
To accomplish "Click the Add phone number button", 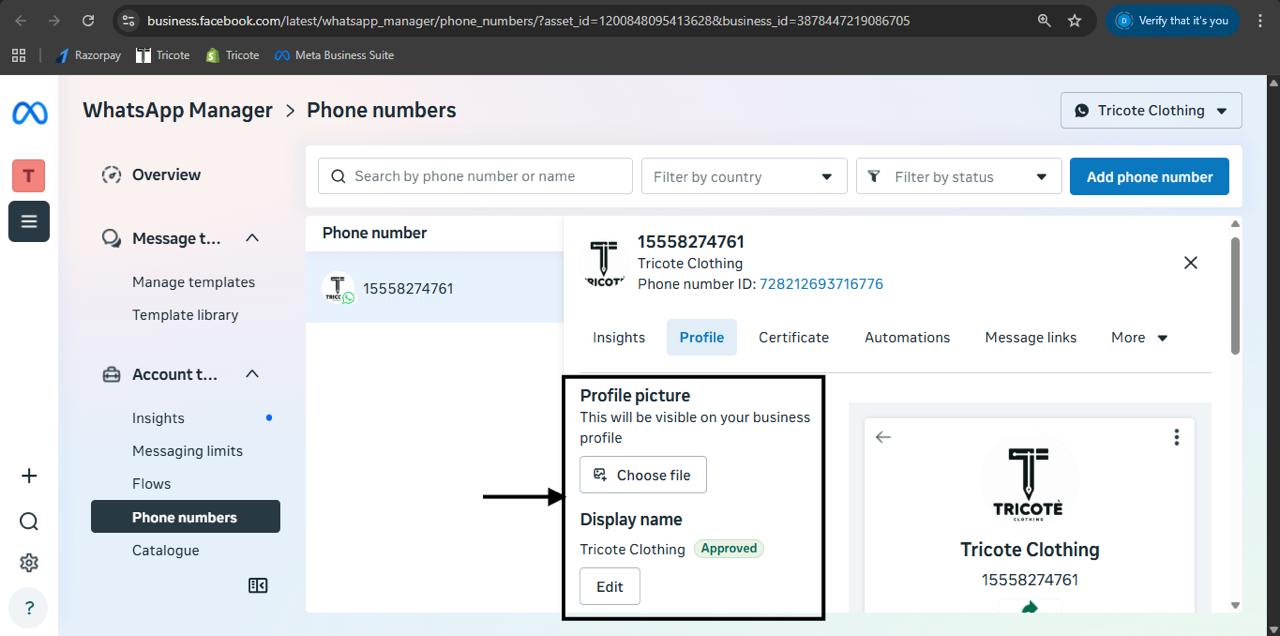I will click(1149, 177).
